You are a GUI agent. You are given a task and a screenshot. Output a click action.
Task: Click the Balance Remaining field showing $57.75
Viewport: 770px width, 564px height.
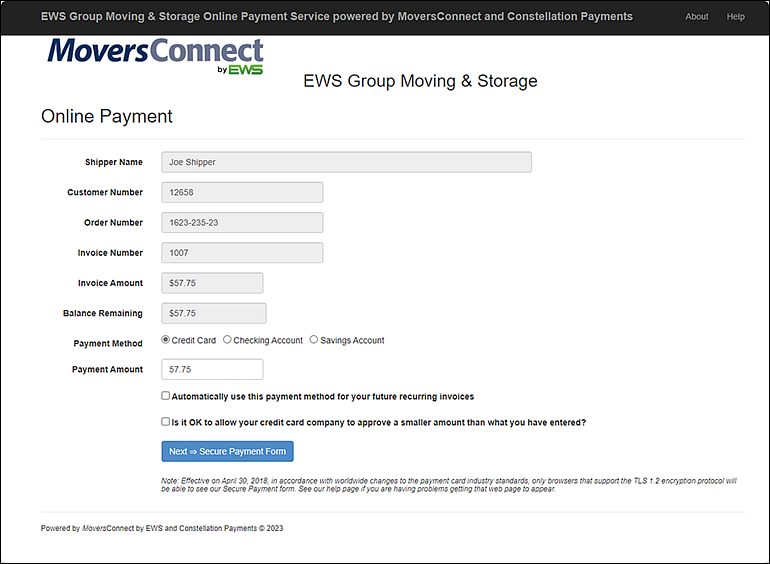click(x=214, y=313)
